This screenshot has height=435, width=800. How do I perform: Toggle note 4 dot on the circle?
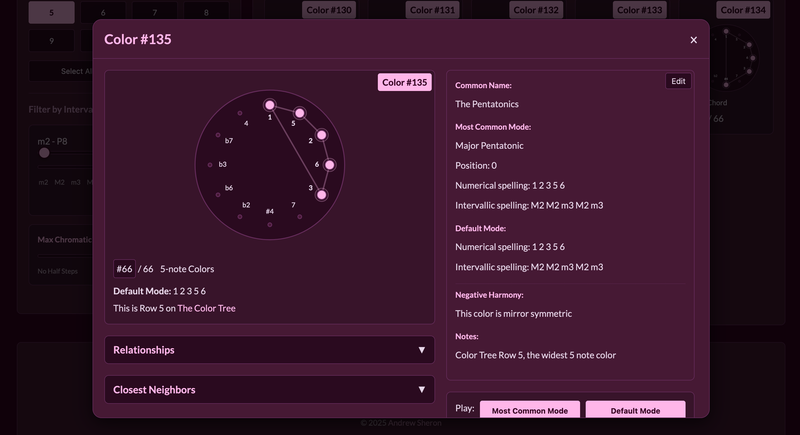click(x=240, y=113)
